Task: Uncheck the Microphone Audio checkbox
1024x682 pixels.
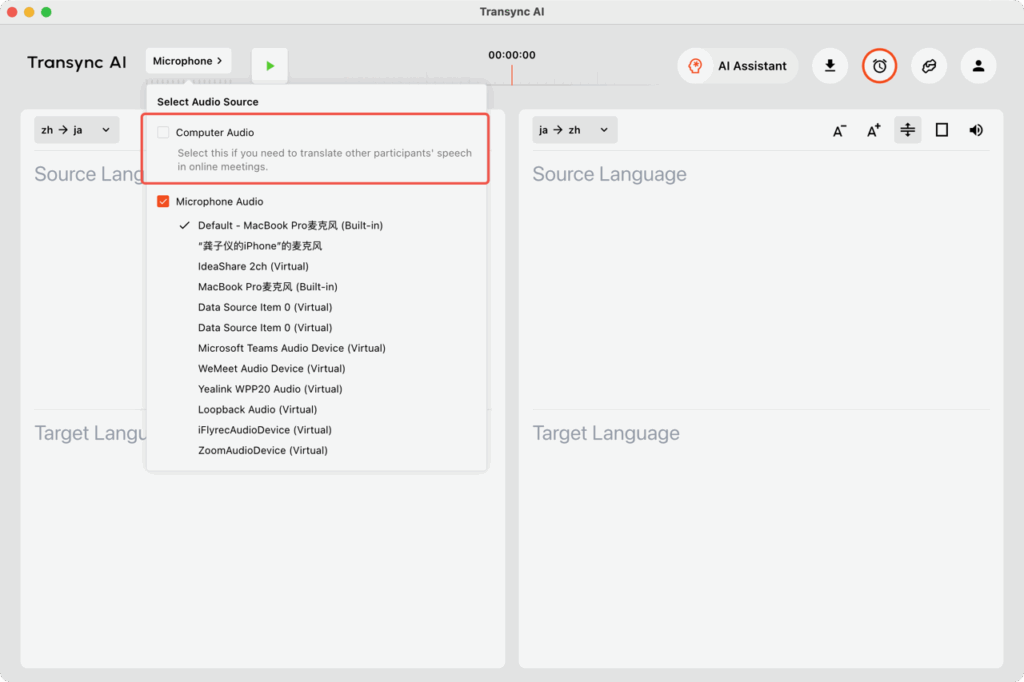Action: [164, 202]
